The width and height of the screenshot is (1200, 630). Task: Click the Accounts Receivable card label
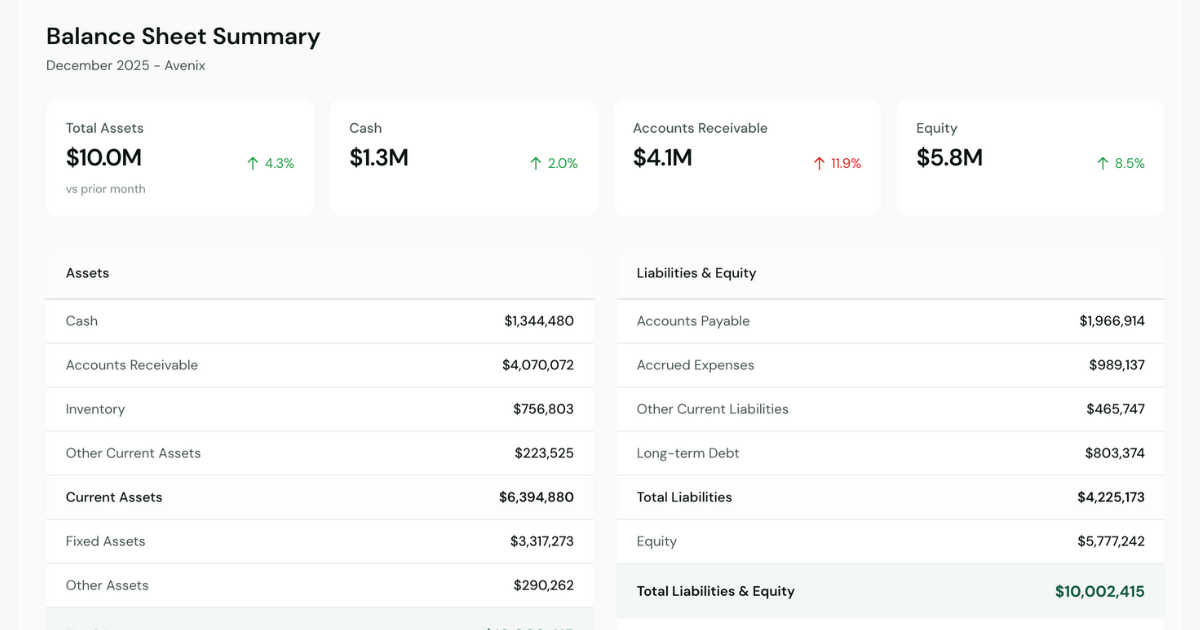point(700,128)
